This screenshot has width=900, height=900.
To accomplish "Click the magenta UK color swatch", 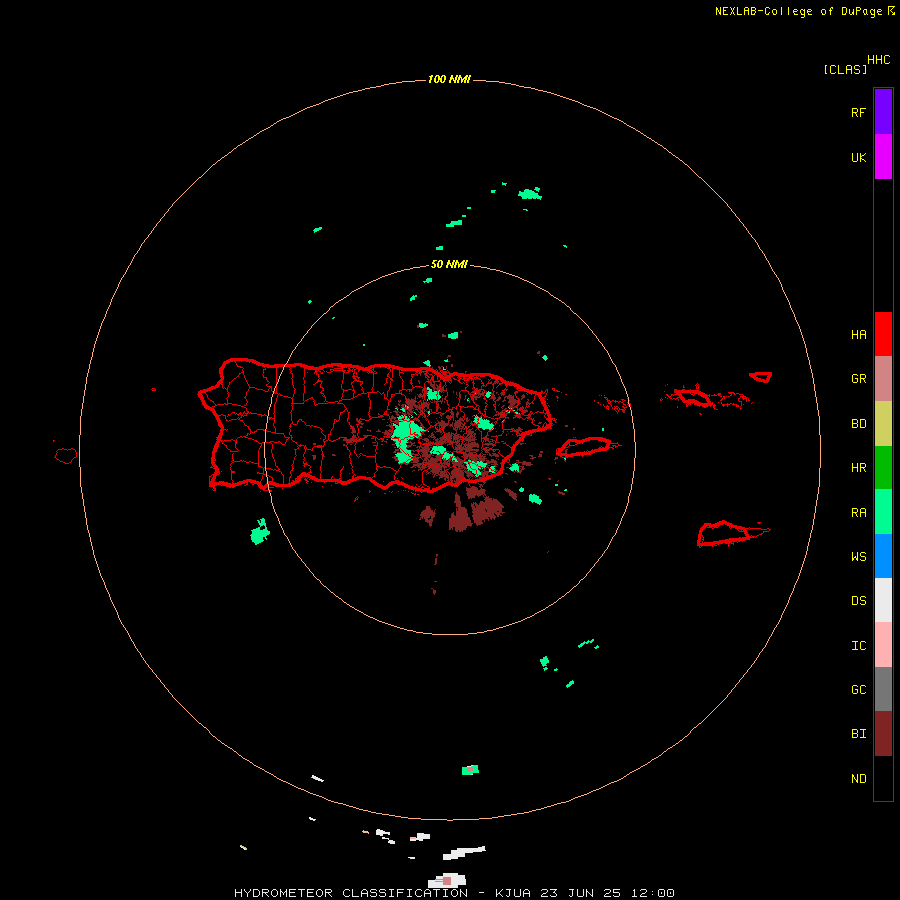I will tap(883, 157).
